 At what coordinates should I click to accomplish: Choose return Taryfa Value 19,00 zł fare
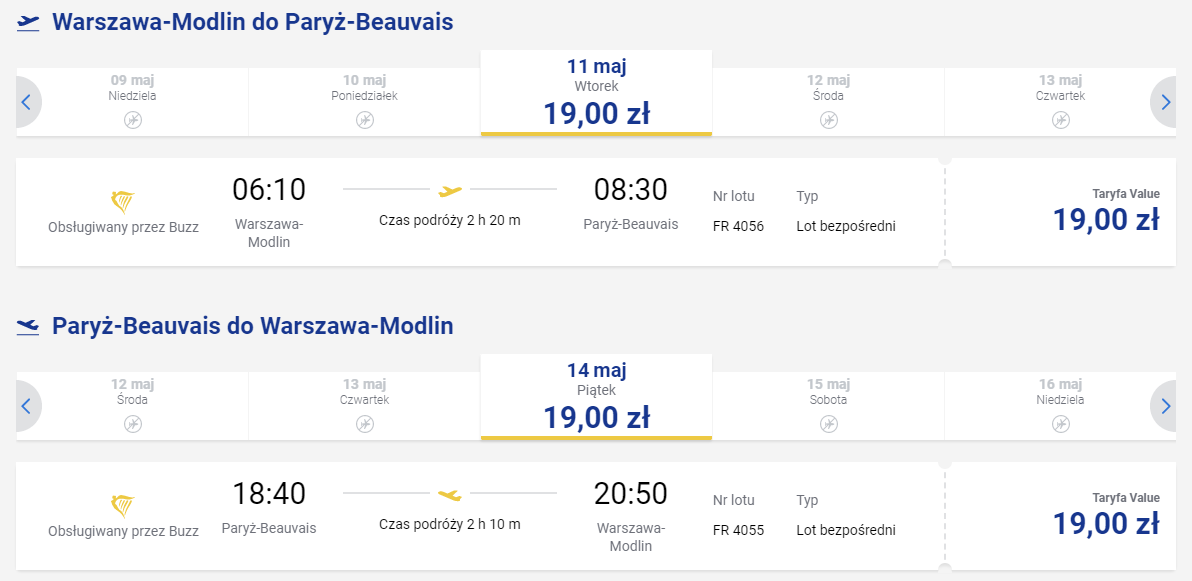point(1060,516)
